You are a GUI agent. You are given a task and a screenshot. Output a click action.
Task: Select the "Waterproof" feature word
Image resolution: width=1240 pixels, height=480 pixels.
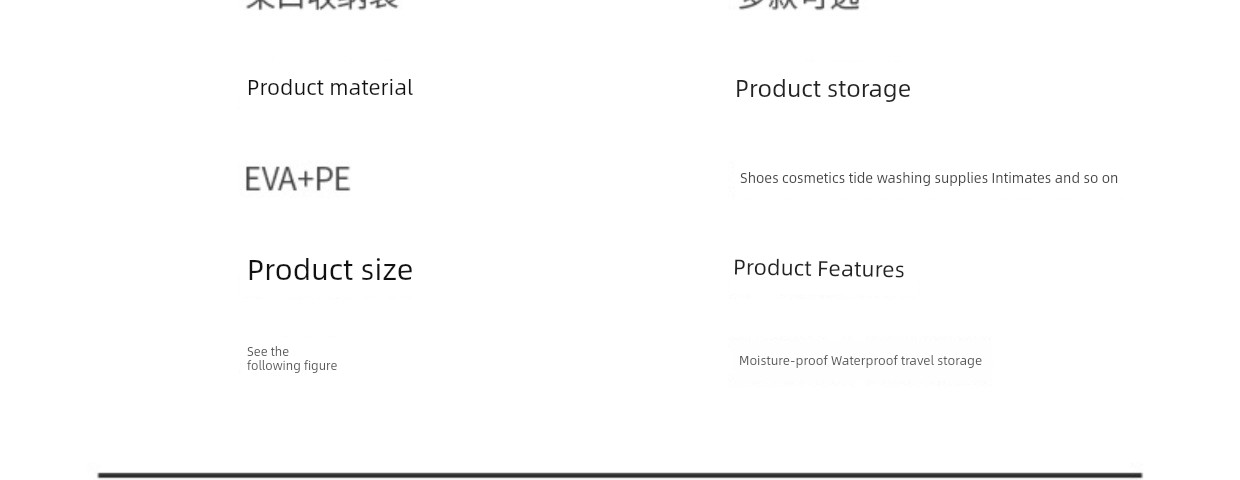tap(864, 361)
